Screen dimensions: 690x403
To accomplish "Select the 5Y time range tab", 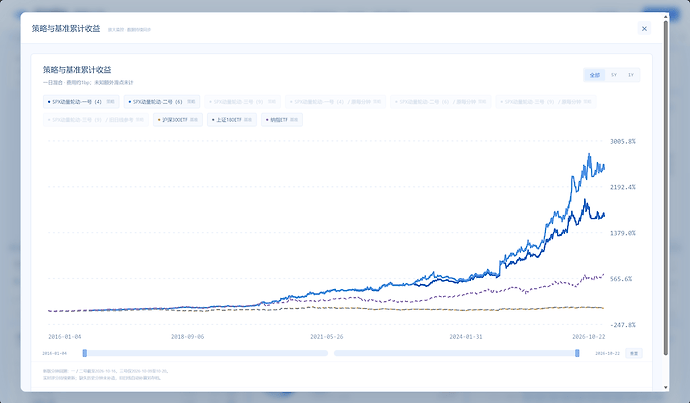I will 613,75.
